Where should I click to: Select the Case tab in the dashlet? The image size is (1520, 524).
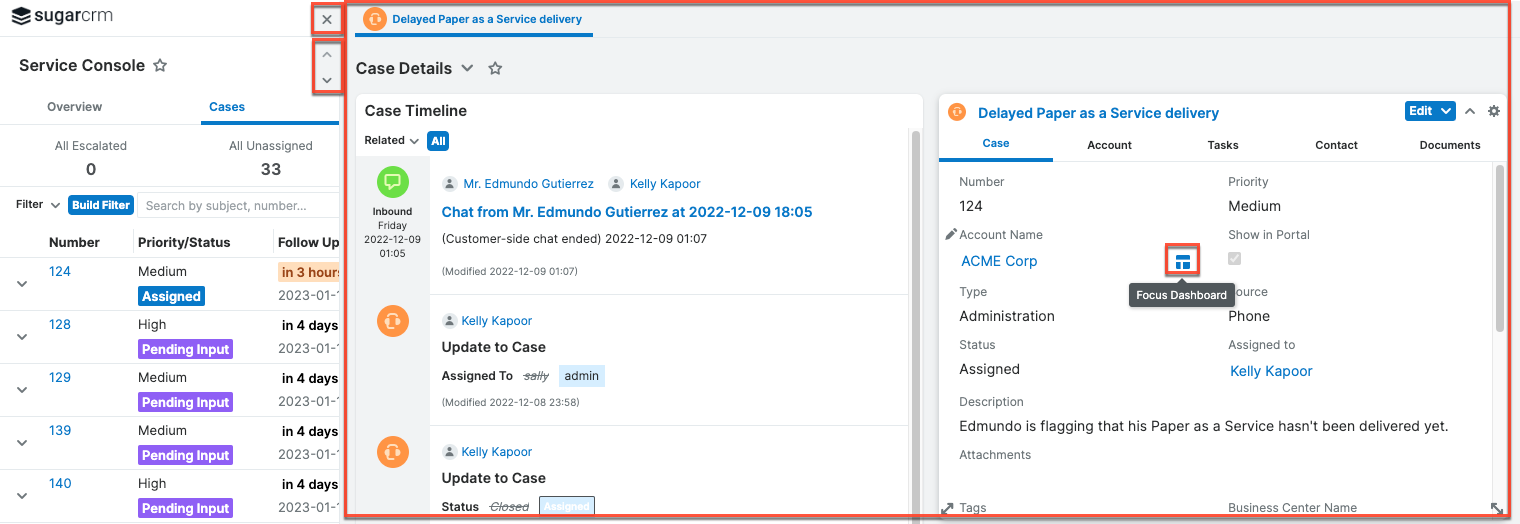click(x=996, y=143)
